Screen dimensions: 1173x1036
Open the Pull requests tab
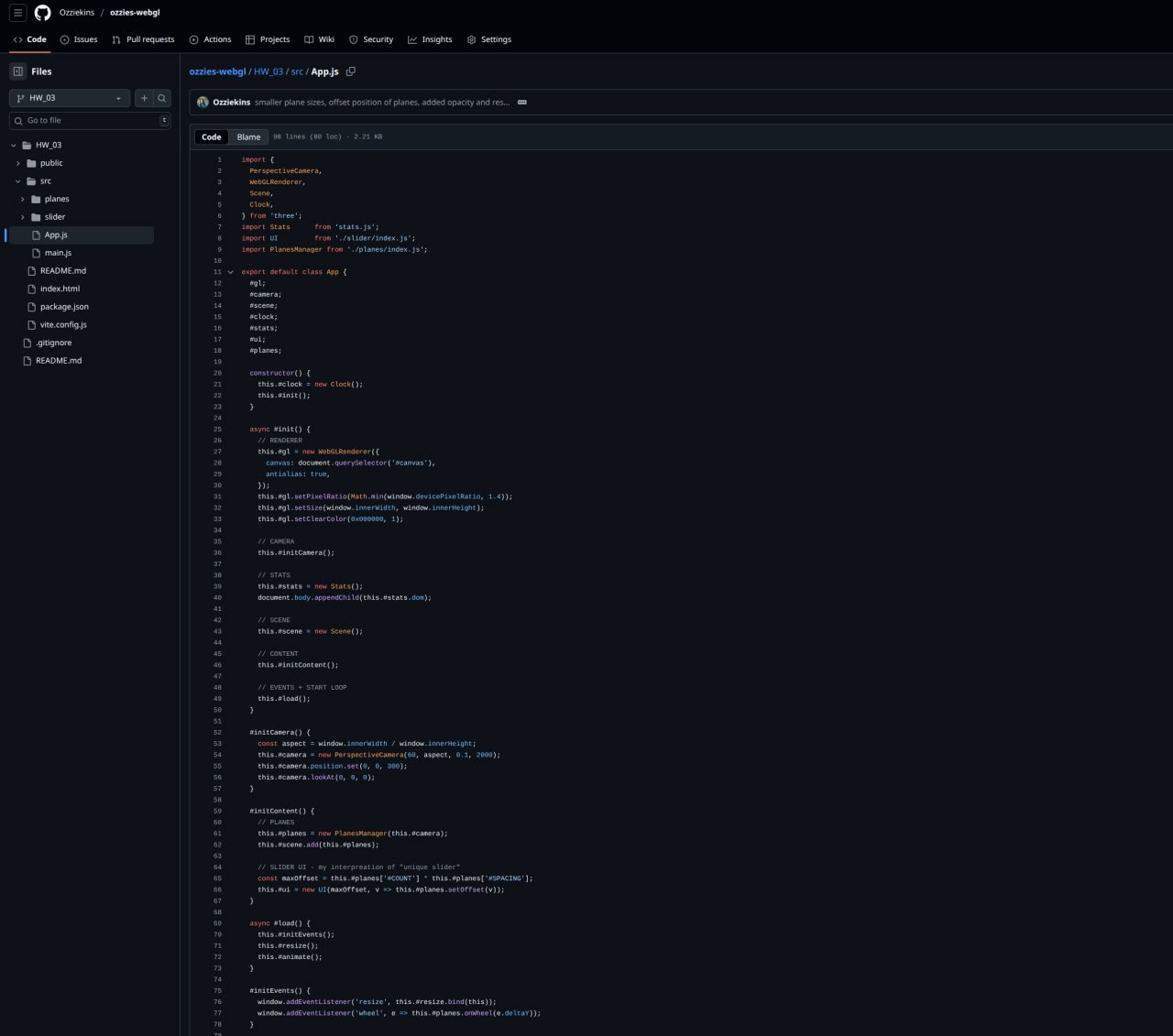coord(143,39)
